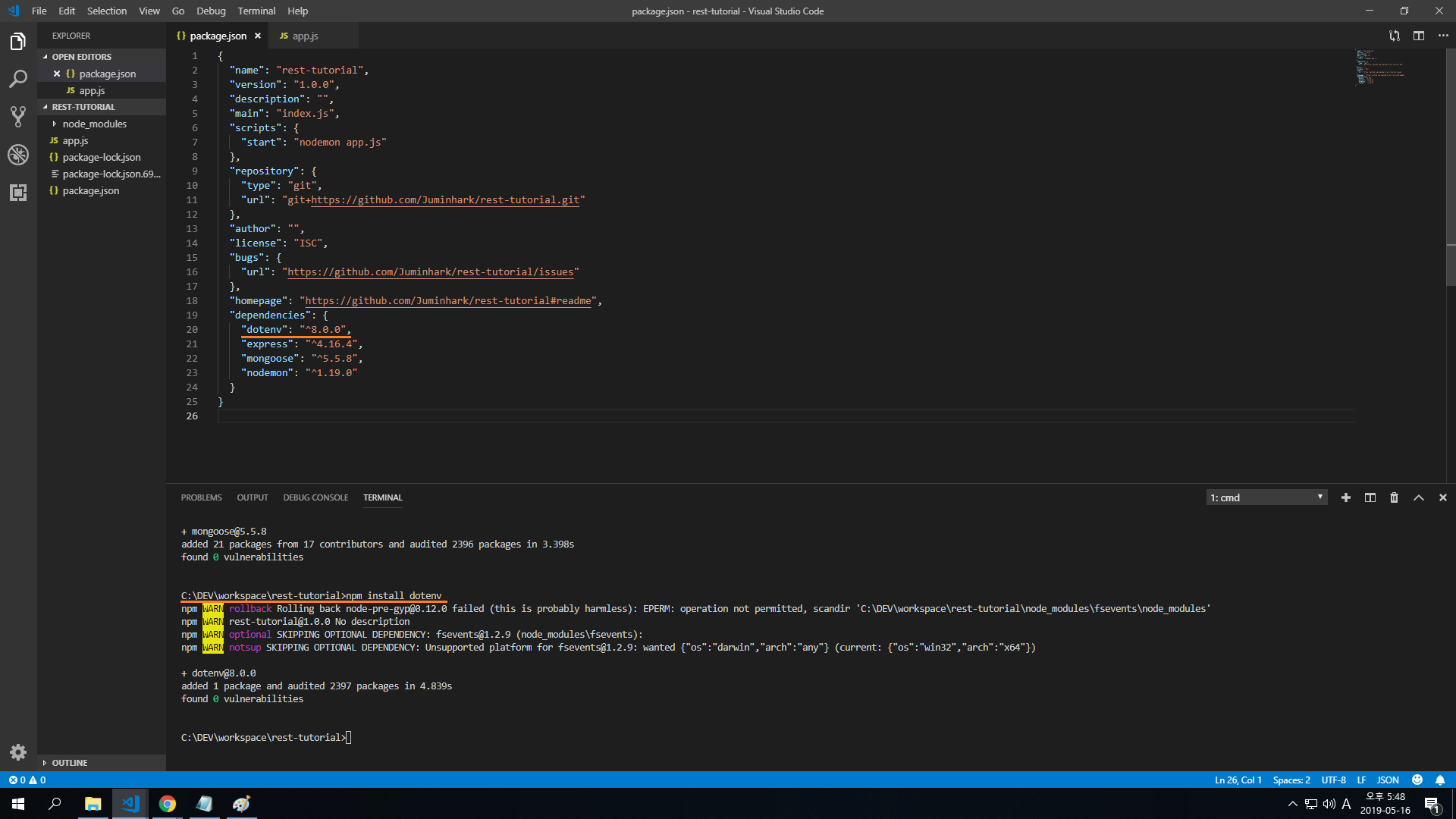Viewport: 1456px width, 819px height.
Task: Click the errors and warnings status indicator
Action: (x=27, y=780)
